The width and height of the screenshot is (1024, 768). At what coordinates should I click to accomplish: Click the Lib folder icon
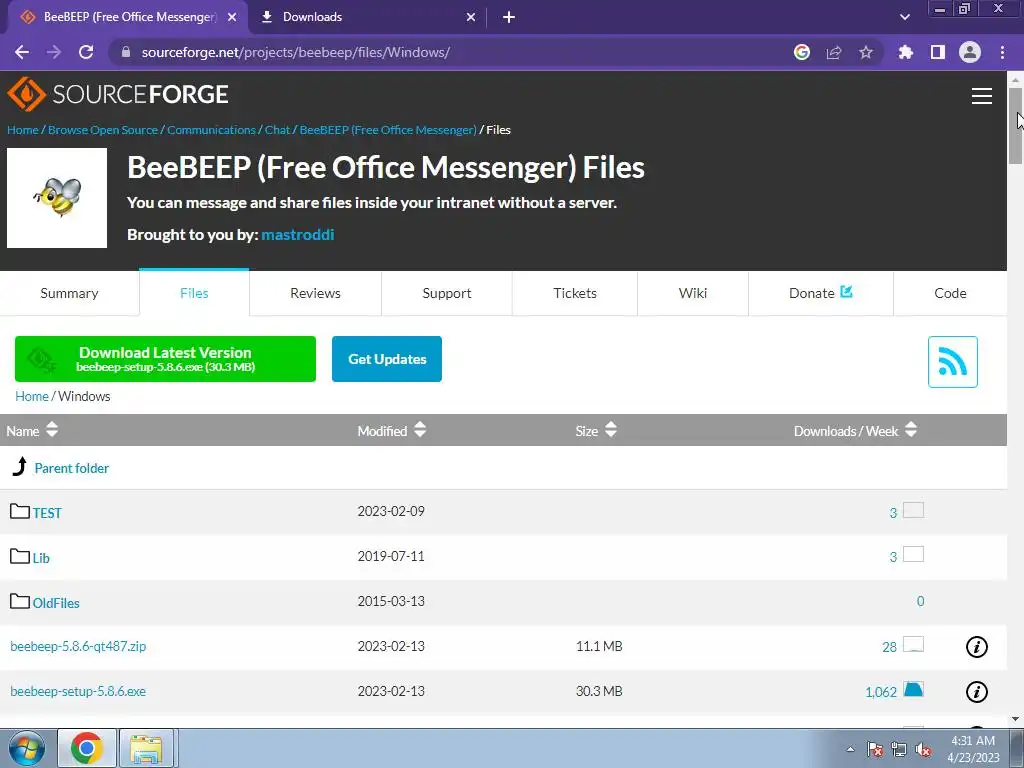tap(20, 556)
